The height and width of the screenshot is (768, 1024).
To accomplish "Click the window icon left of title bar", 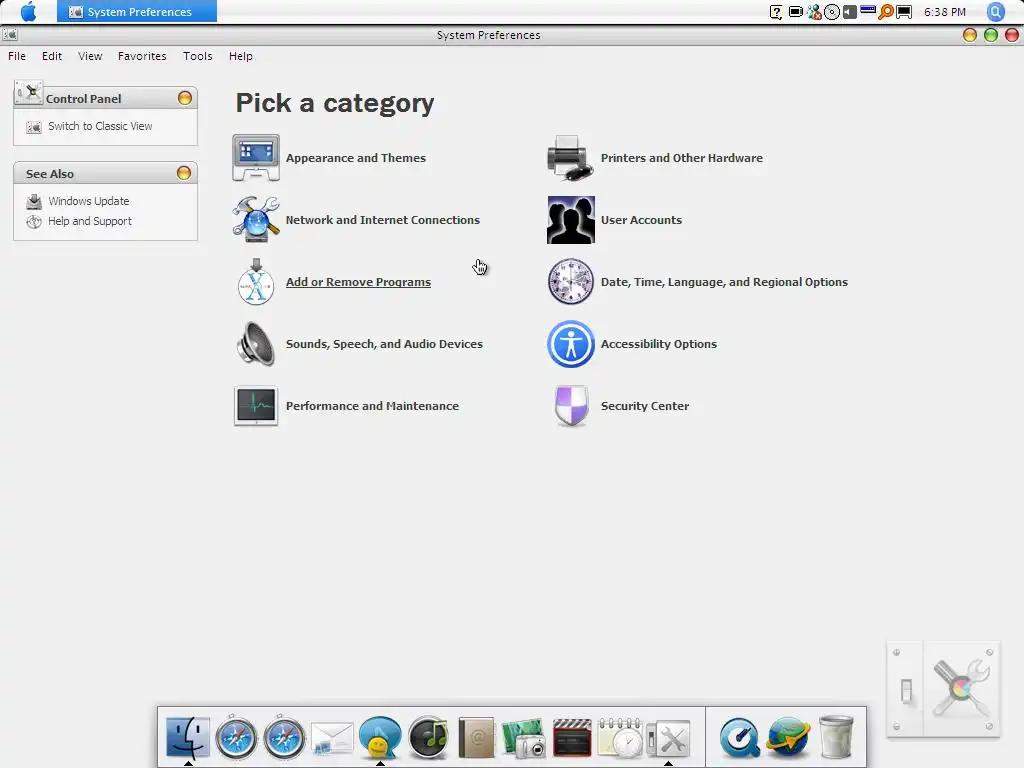I will point(9,35).
